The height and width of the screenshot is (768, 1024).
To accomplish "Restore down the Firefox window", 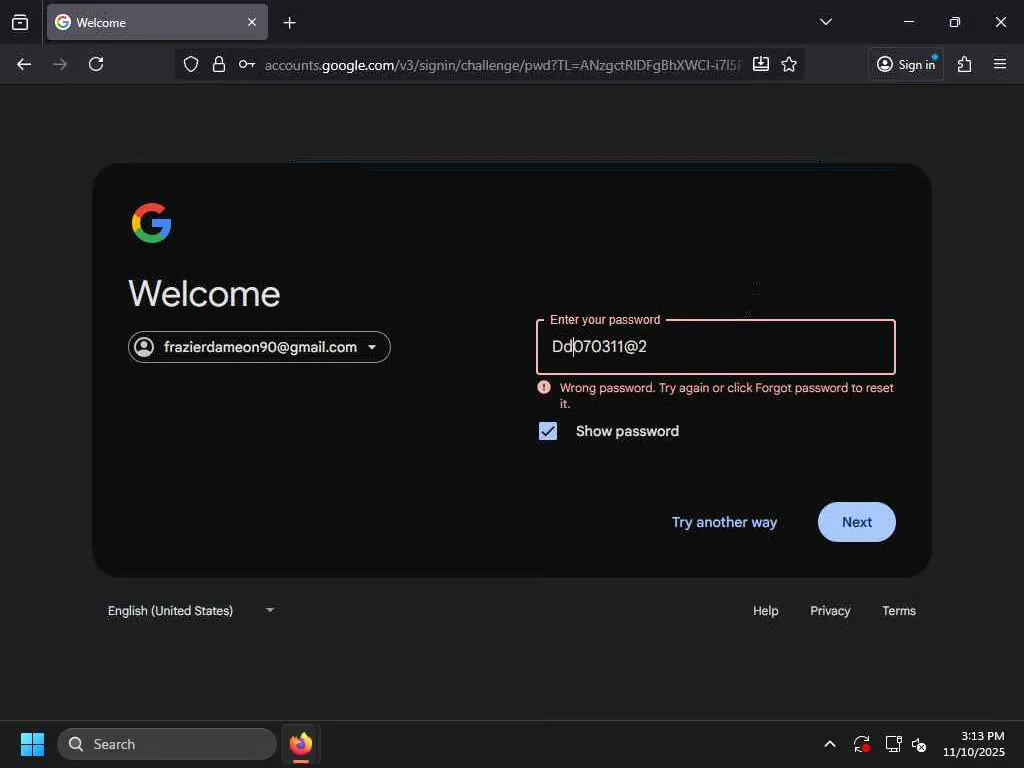I will [x=955, y=22].
